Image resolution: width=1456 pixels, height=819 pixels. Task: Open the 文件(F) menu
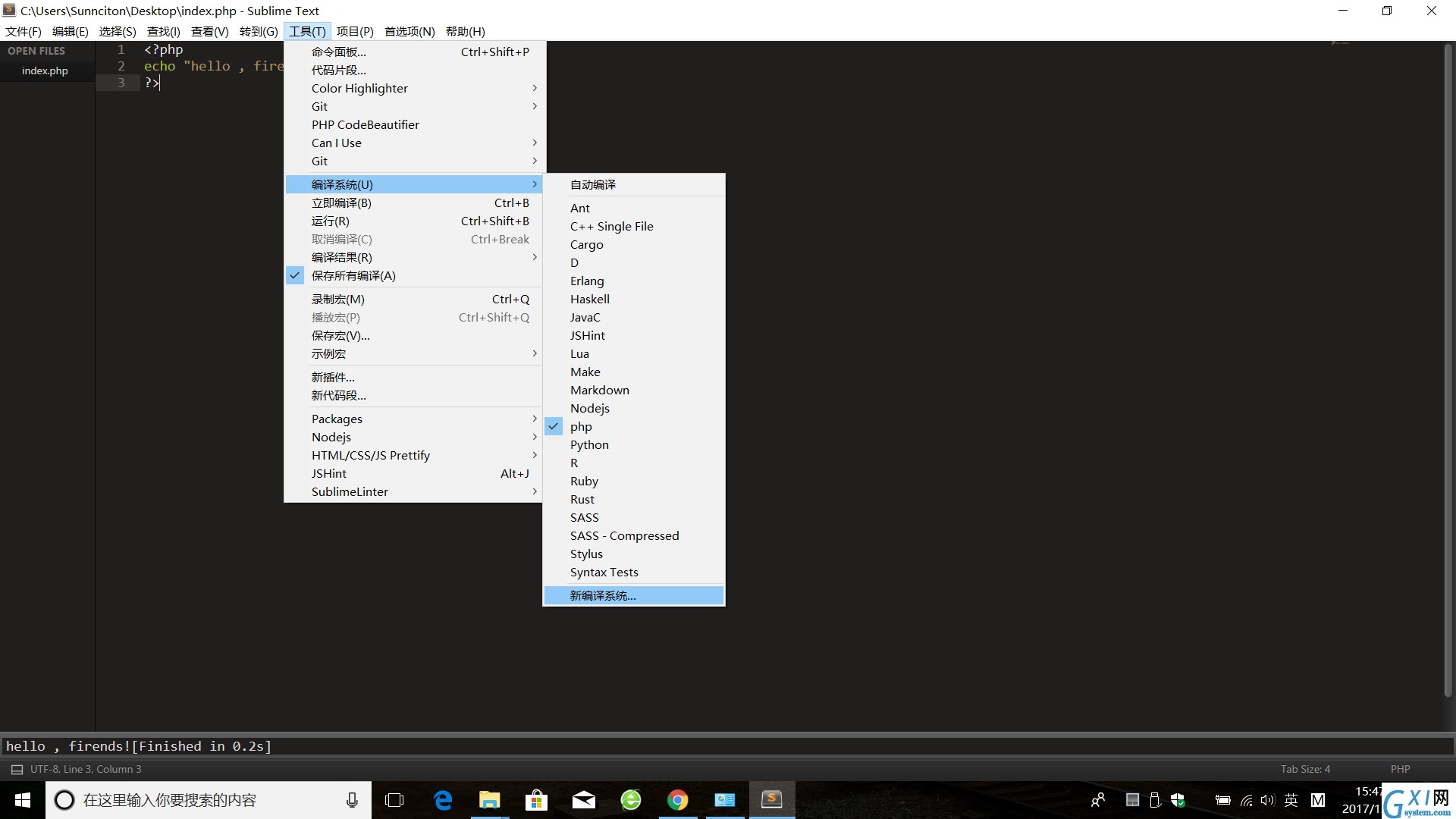24,31
